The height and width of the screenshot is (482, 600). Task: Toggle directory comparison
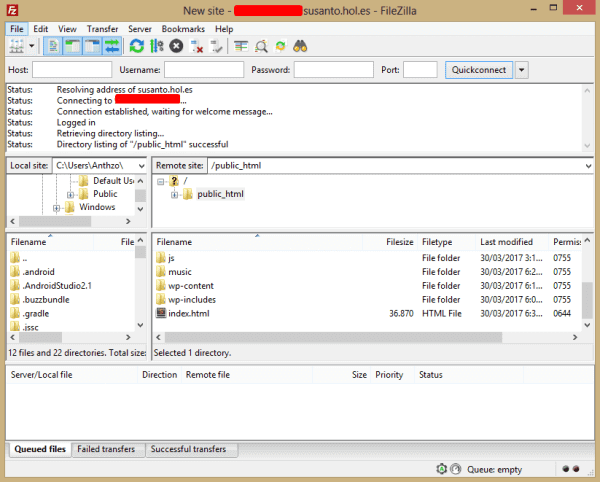261,46
